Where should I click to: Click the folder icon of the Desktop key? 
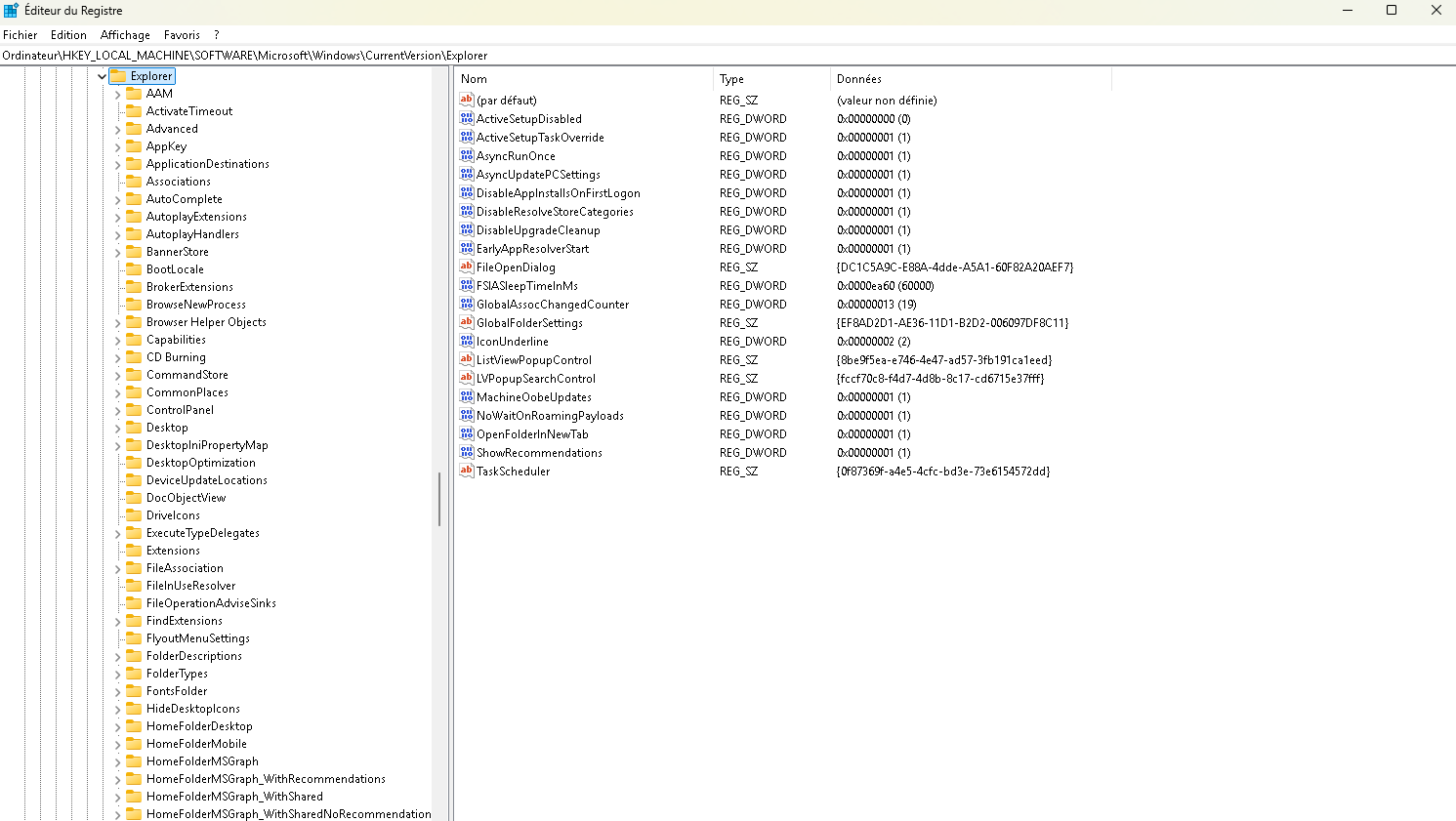point(134,427)
